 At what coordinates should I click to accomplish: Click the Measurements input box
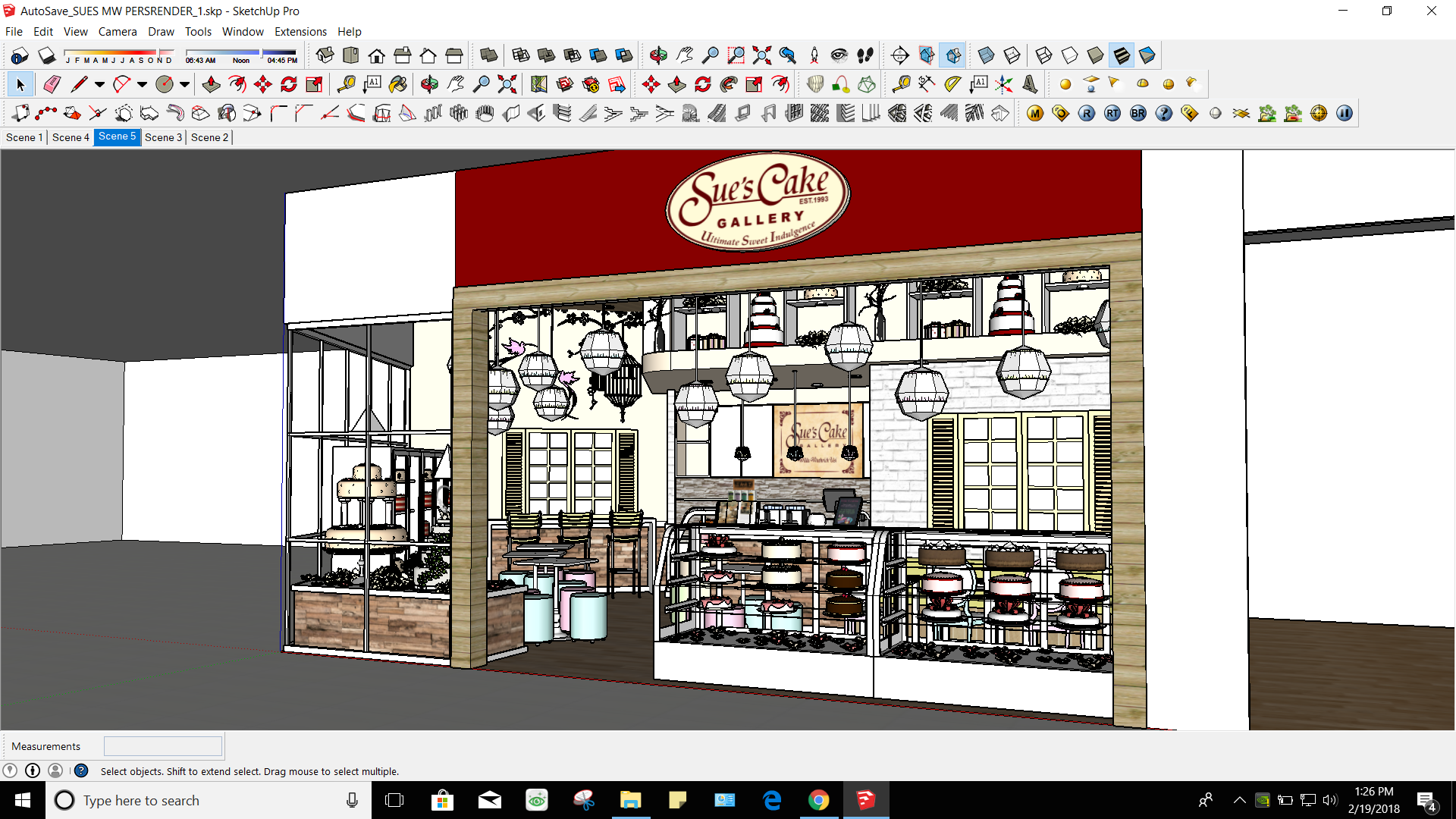click(x=163, y=746)
